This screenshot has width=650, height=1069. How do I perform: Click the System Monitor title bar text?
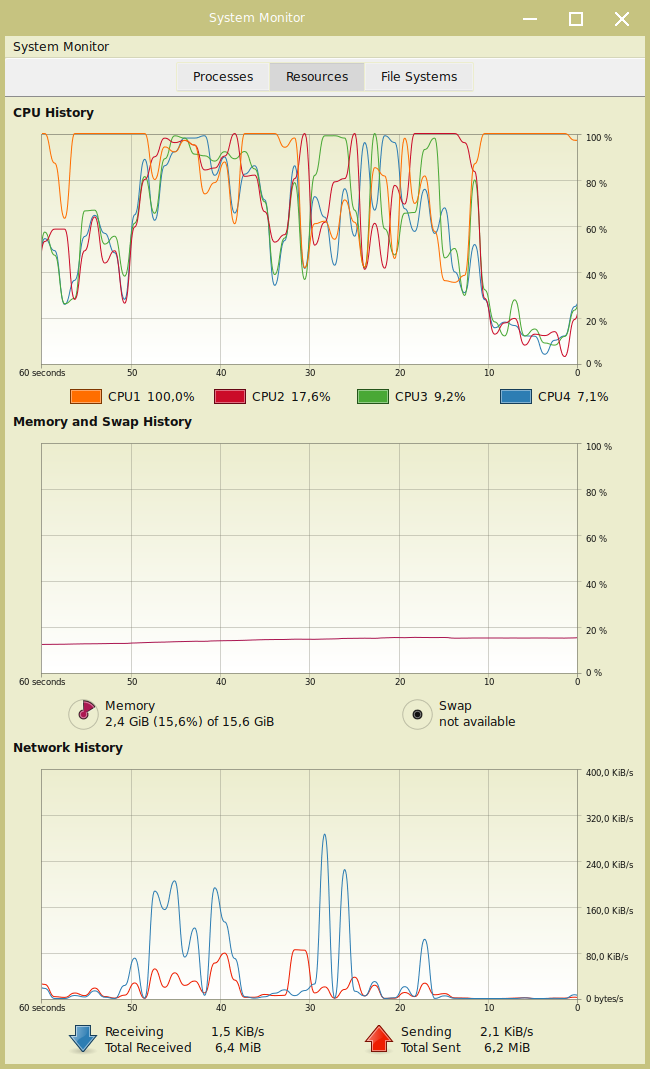(256, 18)
